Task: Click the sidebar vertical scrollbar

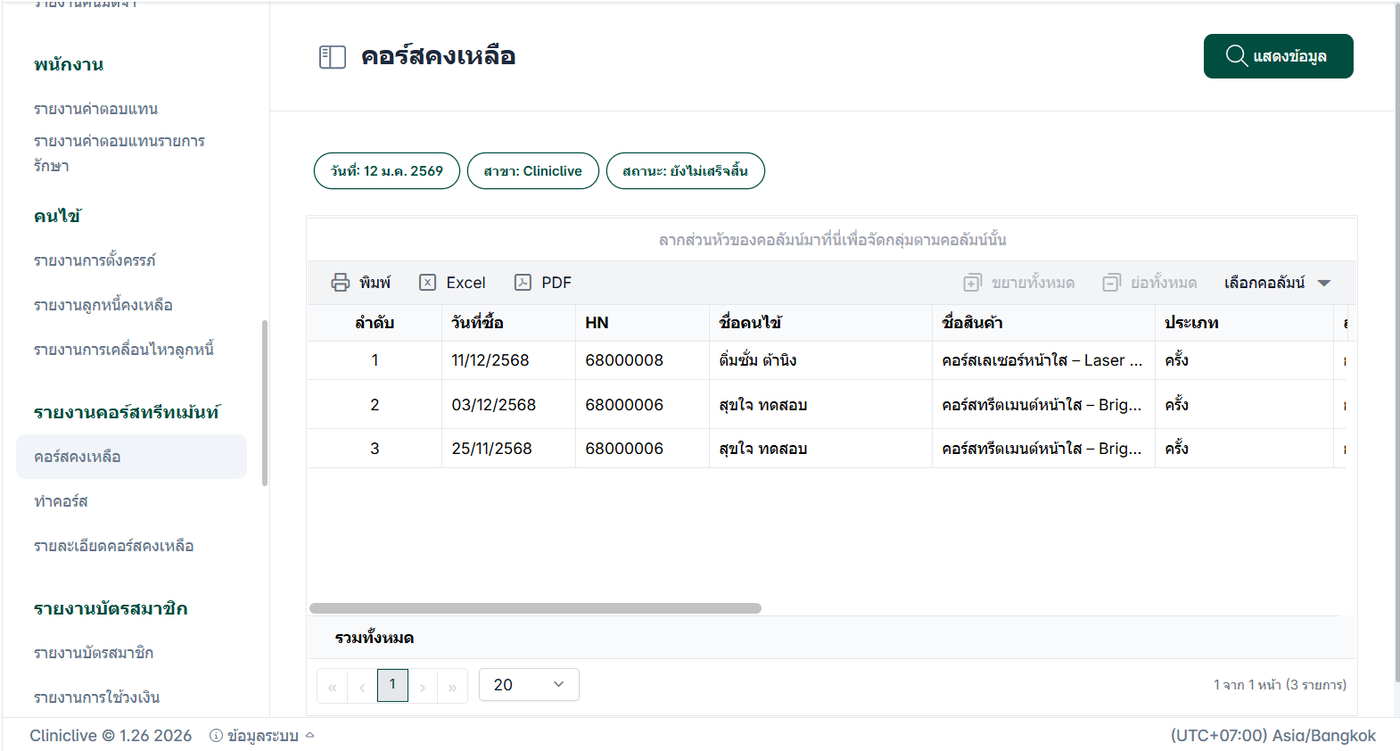Action: pyautogui.click(x=265, y=403)
